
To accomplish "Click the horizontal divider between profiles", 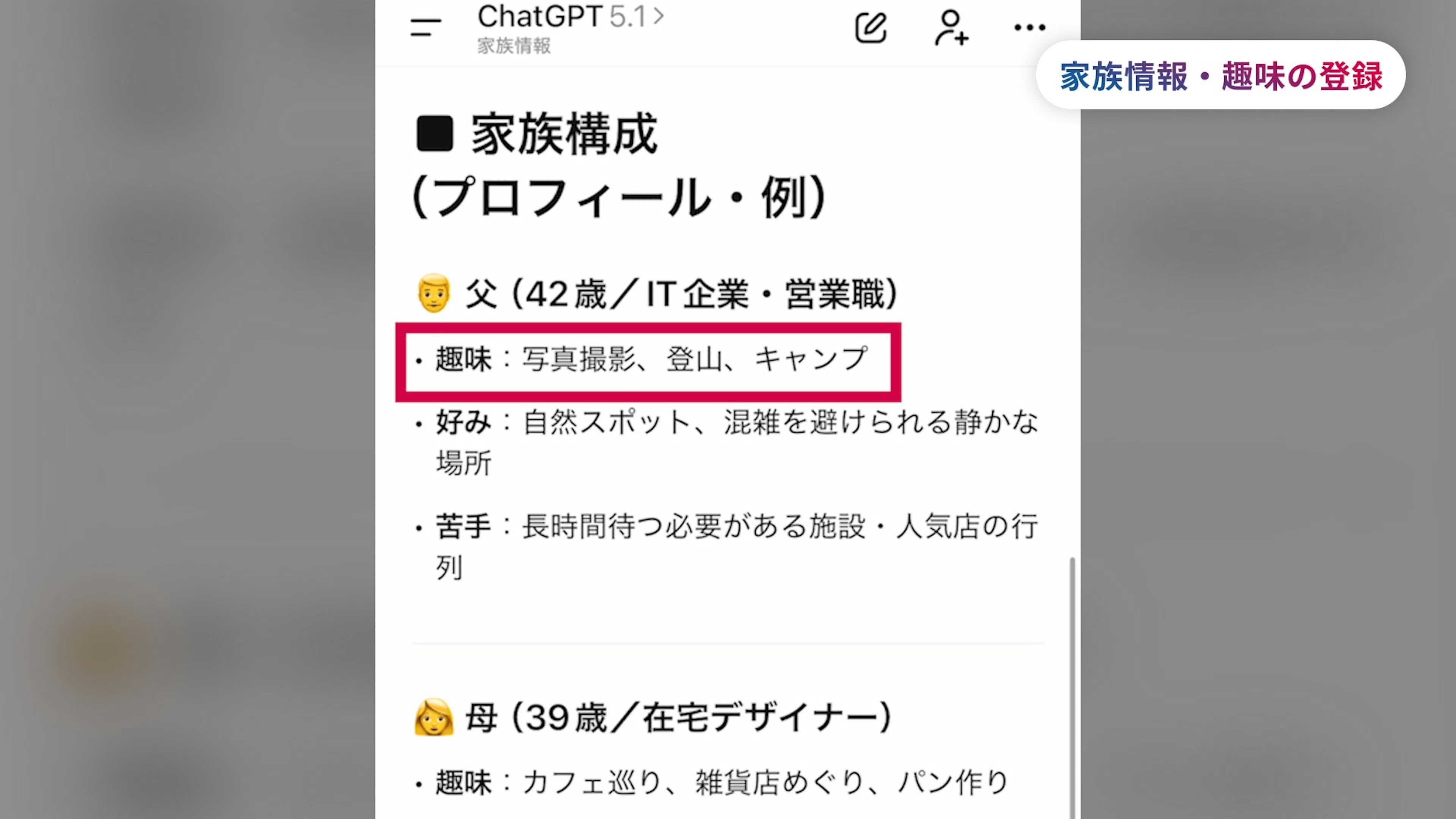I will tap(727, 643).
